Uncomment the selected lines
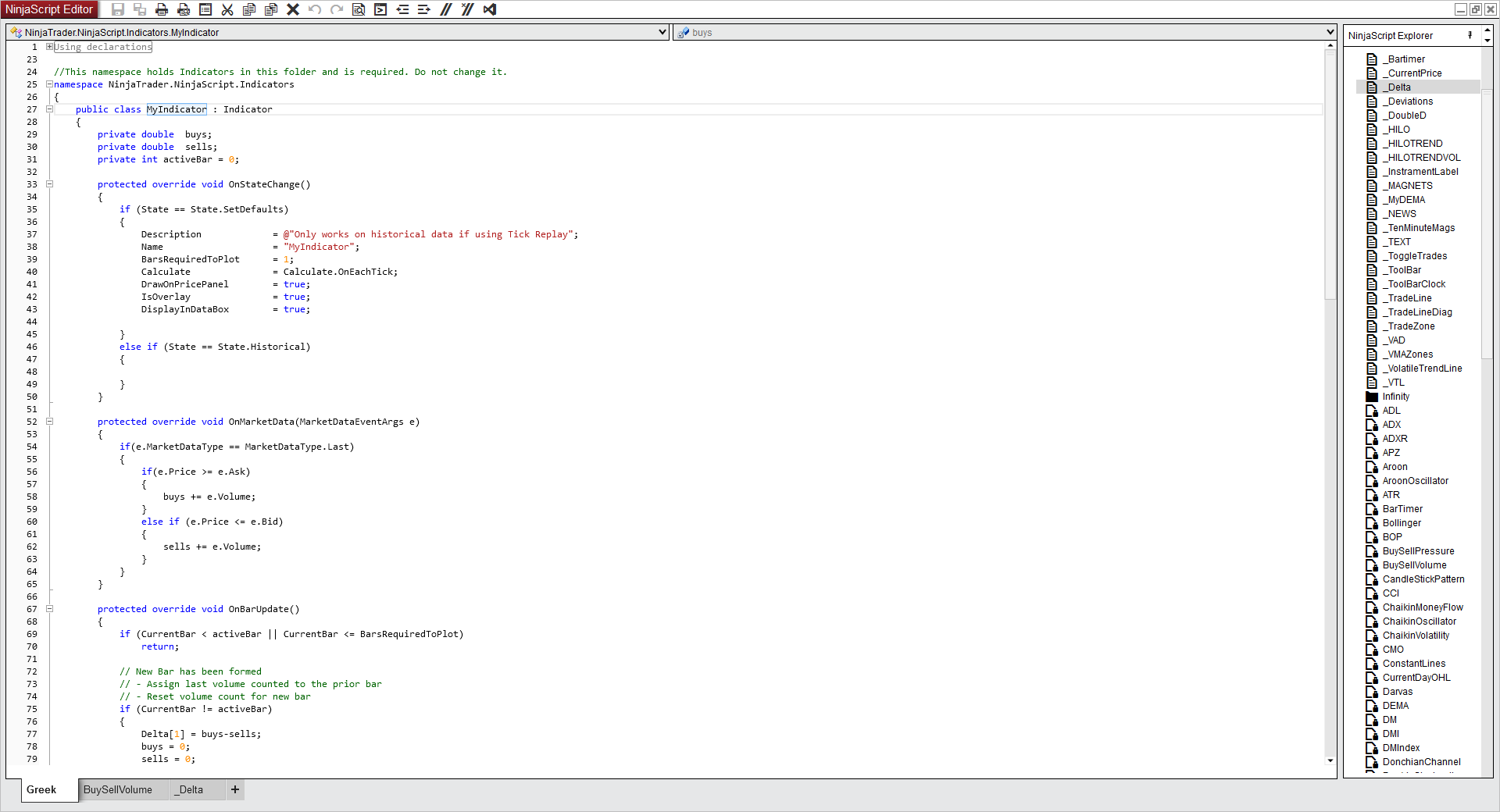This screenshot has height=812, width=1500. tap(468, 9)
